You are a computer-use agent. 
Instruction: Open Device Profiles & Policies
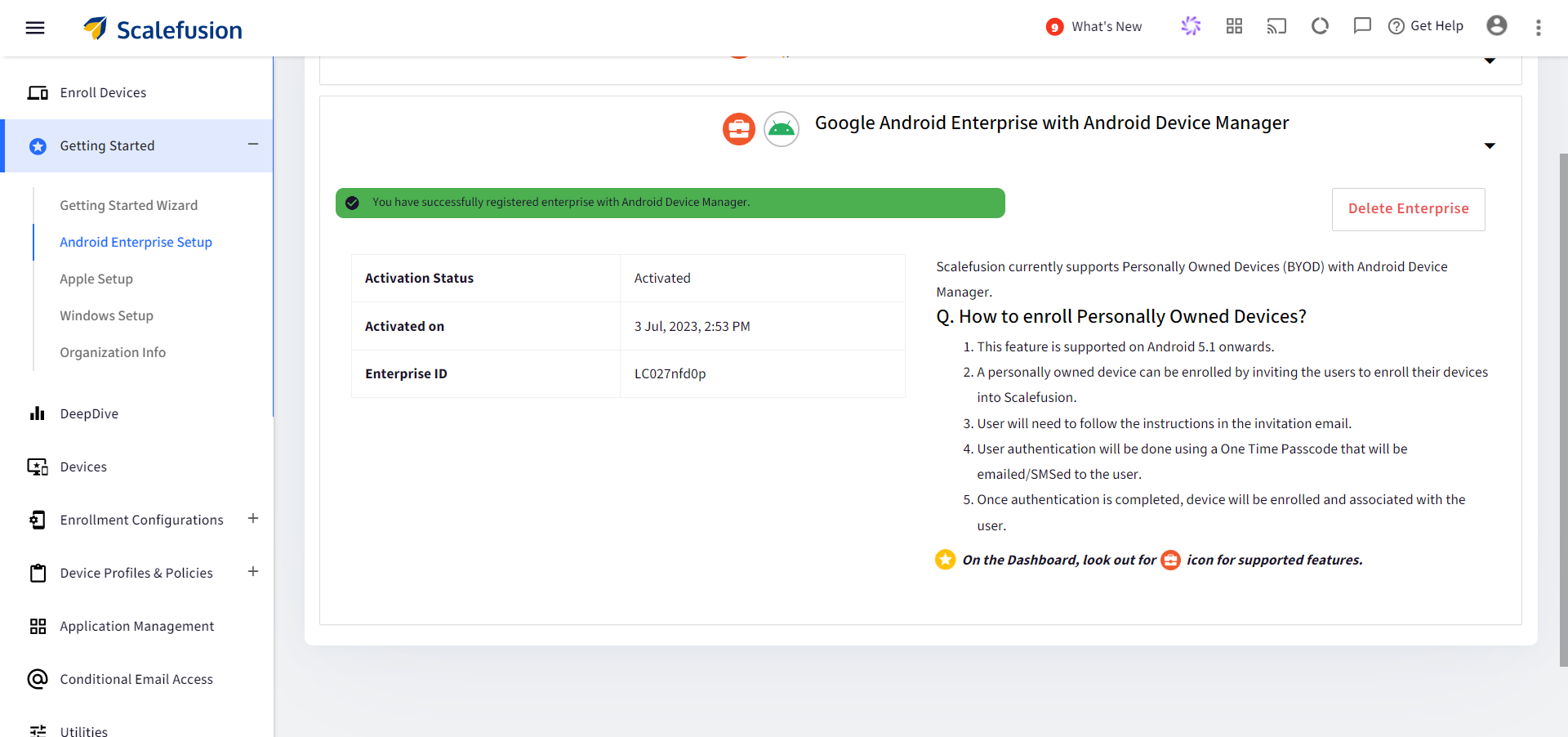(x=136, y=574)
